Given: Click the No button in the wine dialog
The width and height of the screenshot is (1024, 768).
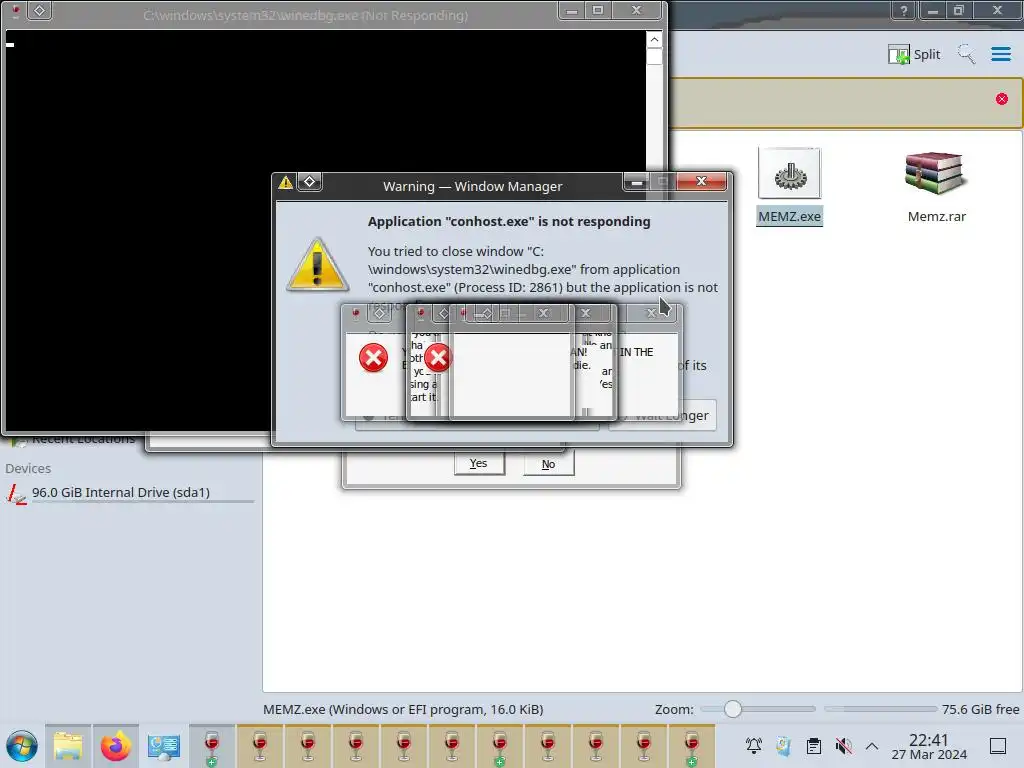Looking at the screenshot, I should coord(549,464).
